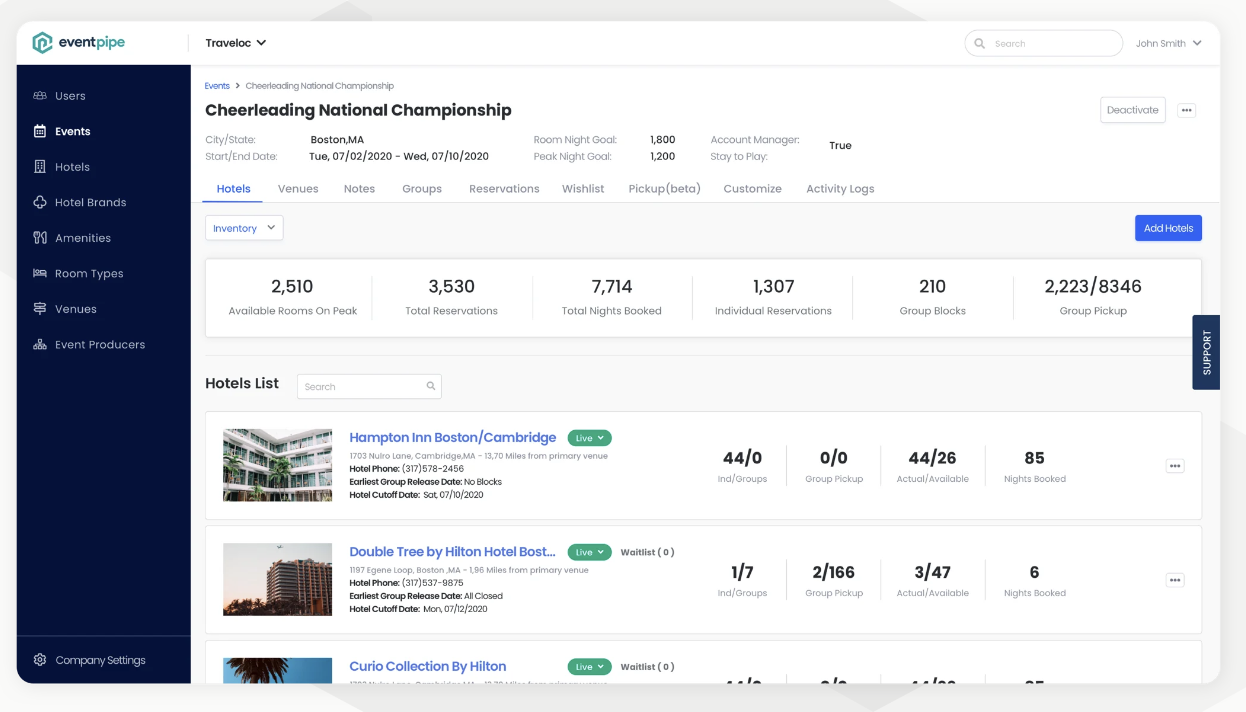Open the Support side tab
Image resolution: width=1246 pixels, height=712 pixels.
tap(1206, 352)
